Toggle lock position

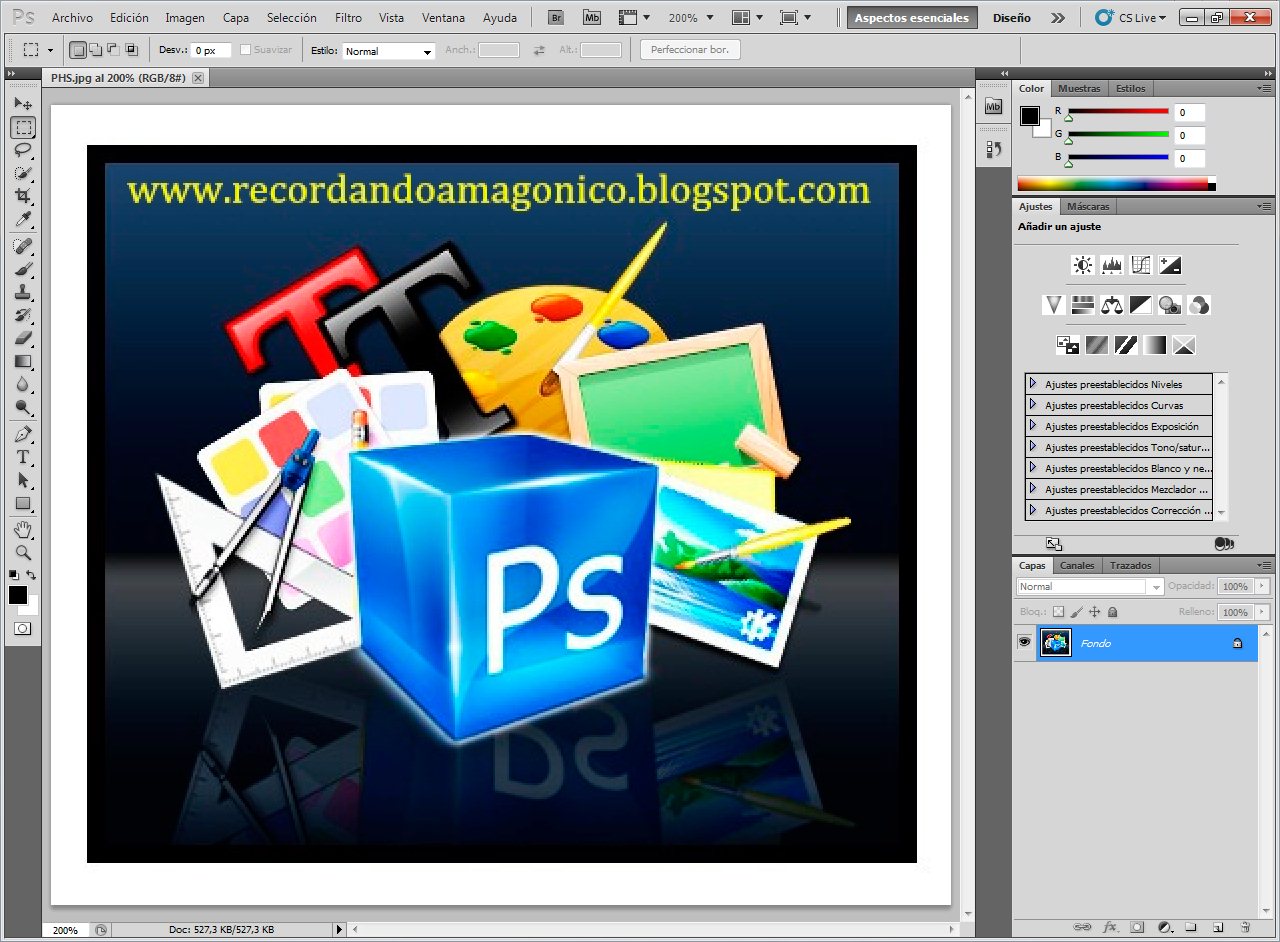click(x=1094, y=611)
